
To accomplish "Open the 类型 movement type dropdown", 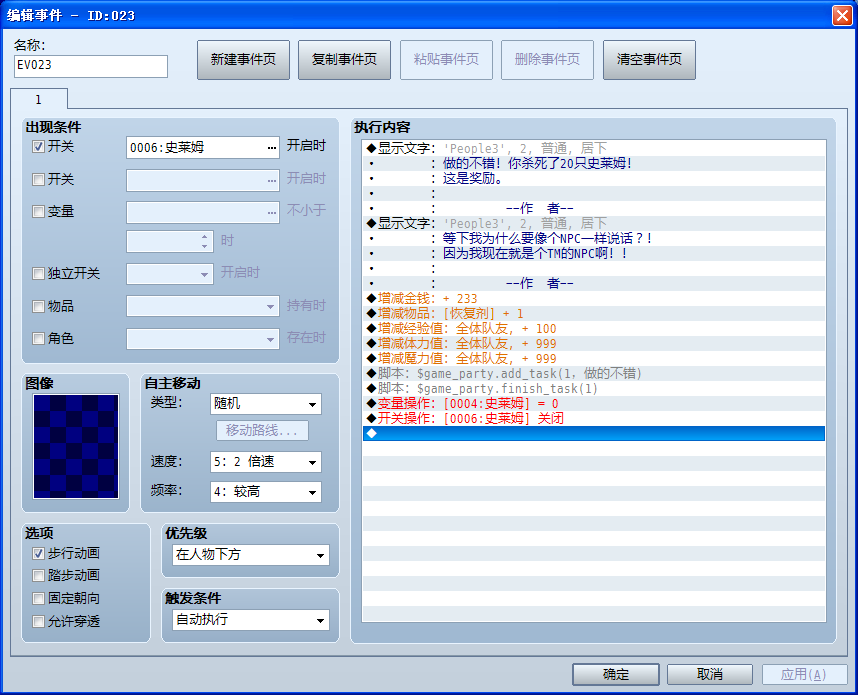I will click(265, 404).
